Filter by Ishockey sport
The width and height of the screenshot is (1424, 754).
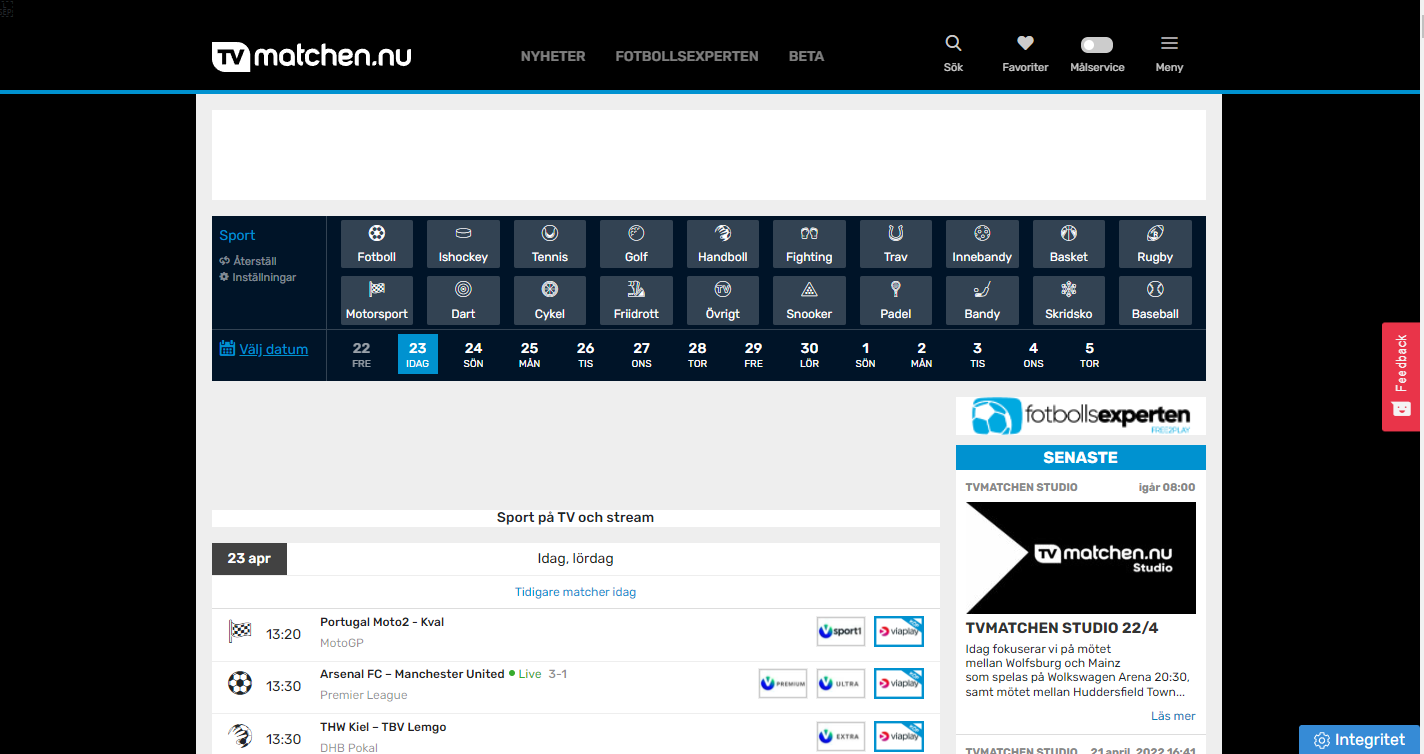pos(463,244)
